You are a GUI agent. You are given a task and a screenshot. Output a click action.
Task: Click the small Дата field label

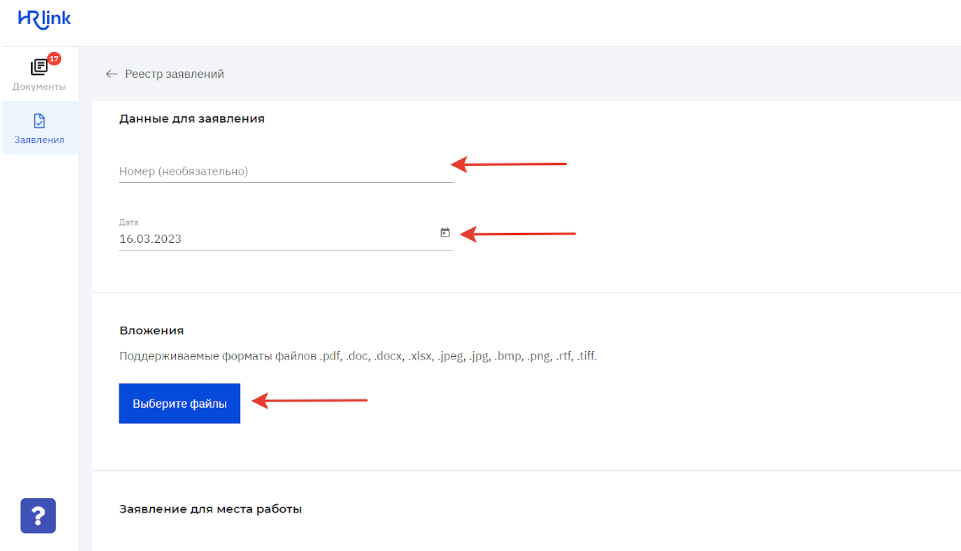pyautogui.click(x=128, y=222)
